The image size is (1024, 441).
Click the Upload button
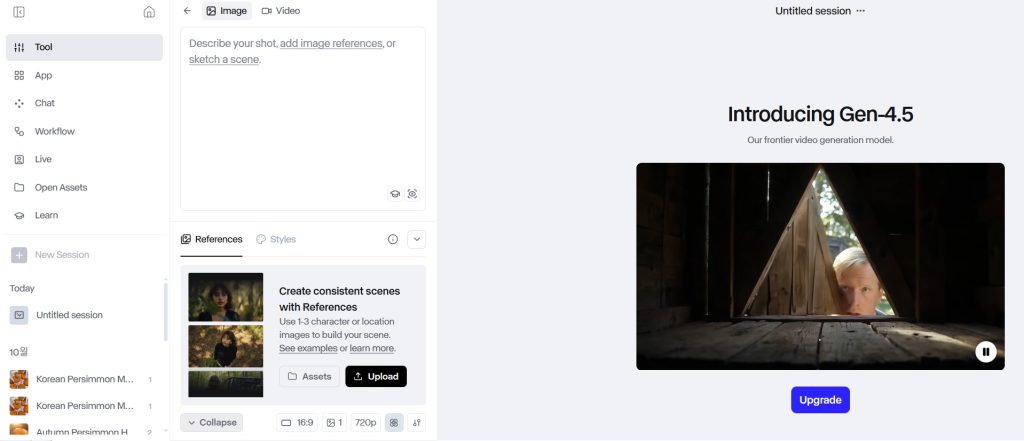pyautogui.click(x=376, y=376)
